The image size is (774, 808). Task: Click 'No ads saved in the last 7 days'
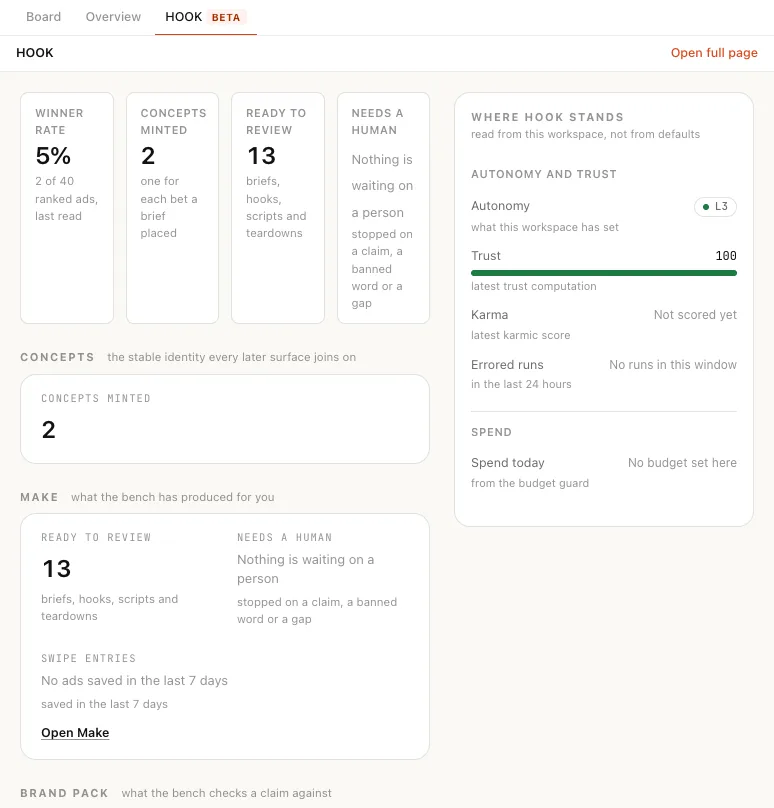134,681
